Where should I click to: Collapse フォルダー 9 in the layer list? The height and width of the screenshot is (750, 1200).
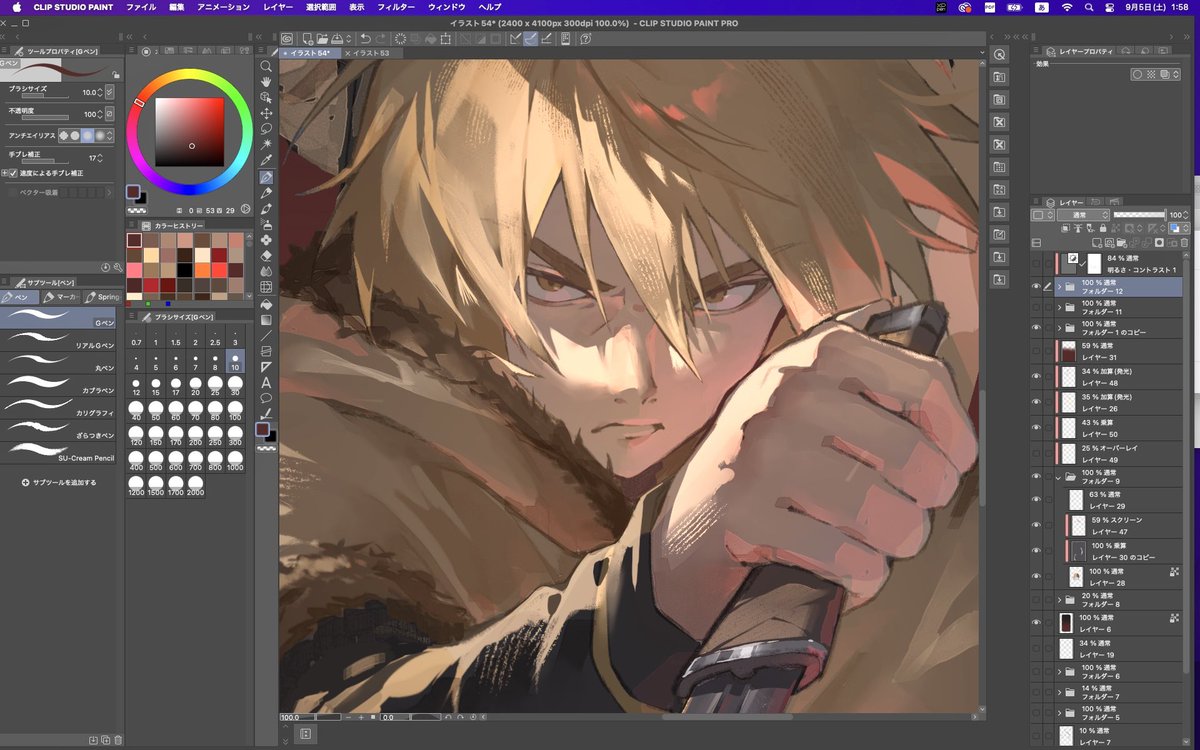coord(1059,477)
